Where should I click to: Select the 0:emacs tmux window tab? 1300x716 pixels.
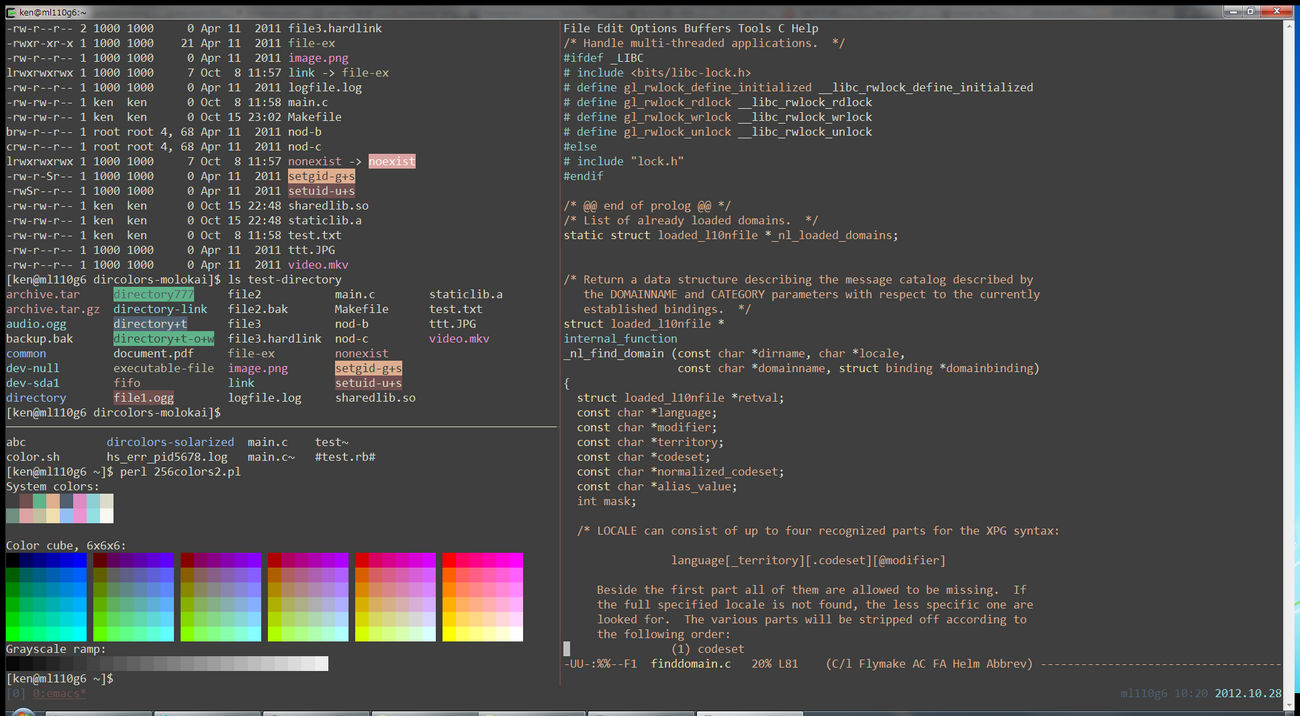coord(59,693)
